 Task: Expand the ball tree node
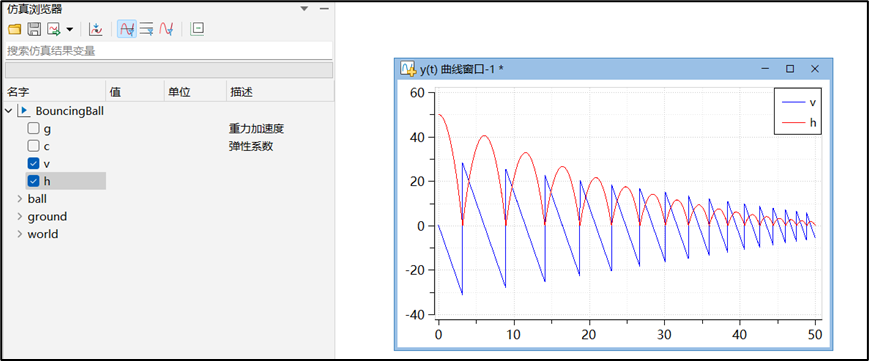(x=20, y=199)
